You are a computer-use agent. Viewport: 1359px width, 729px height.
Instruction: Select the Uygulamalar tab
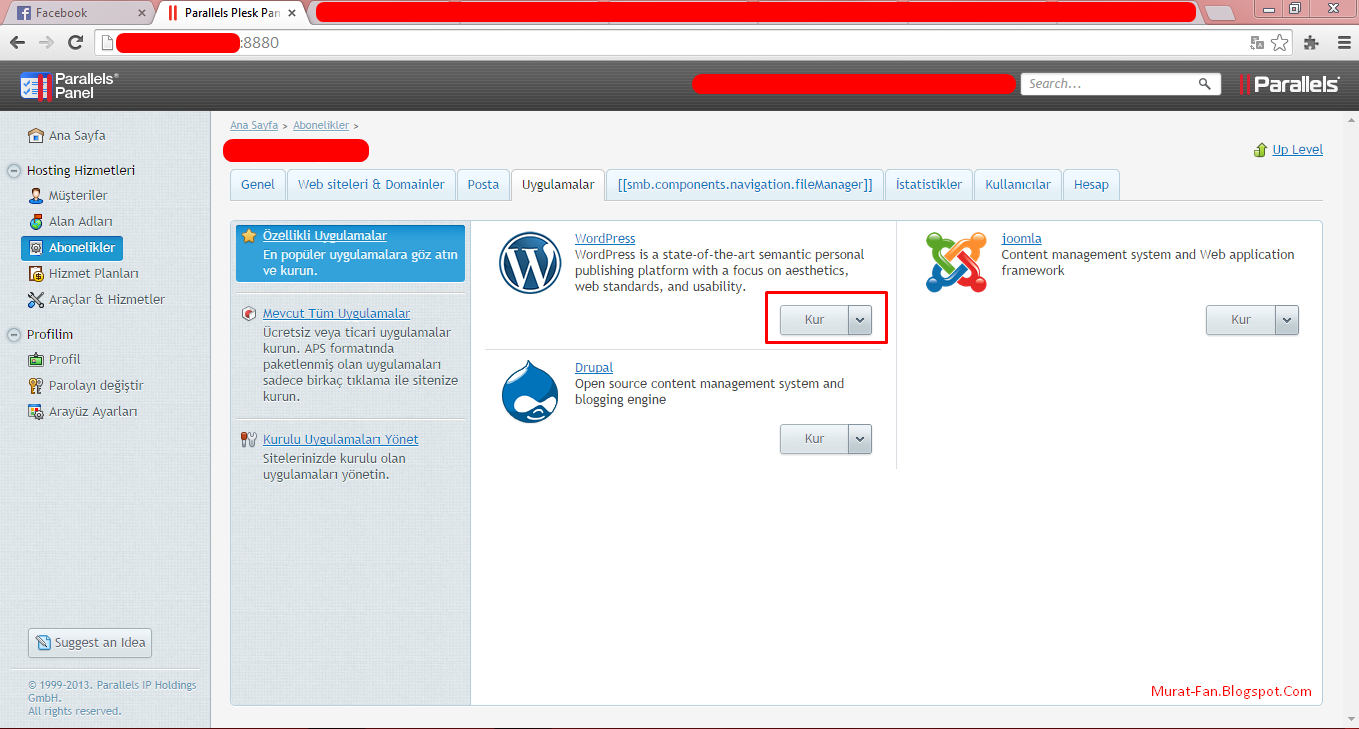tap(558, 185)
